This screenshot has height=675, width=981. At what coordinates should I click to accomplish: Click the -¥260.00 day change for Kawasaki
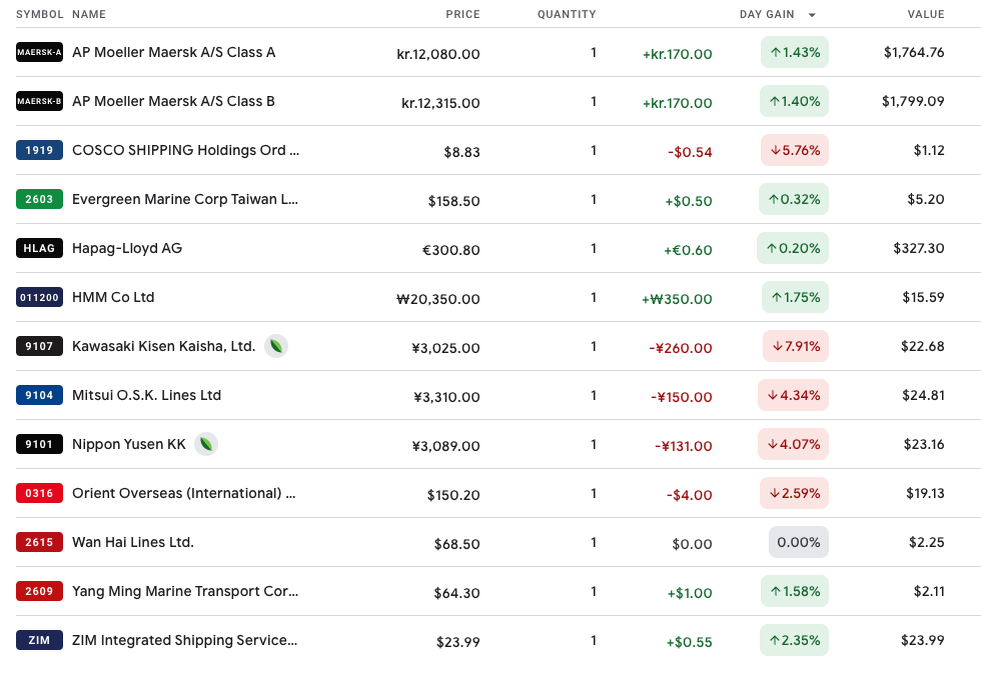[x=680, y=348]
